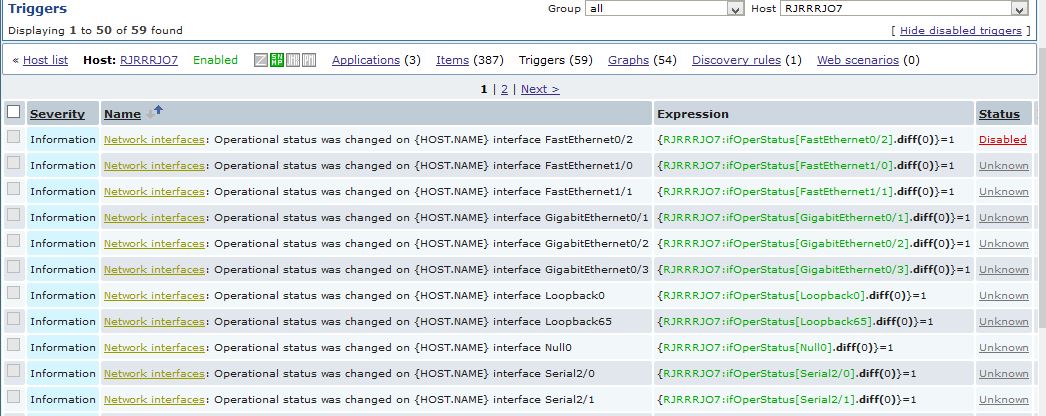Click Unknown status for Serial2/0 trigger
1046x416 pixels.
click(x=1003, y=373)
